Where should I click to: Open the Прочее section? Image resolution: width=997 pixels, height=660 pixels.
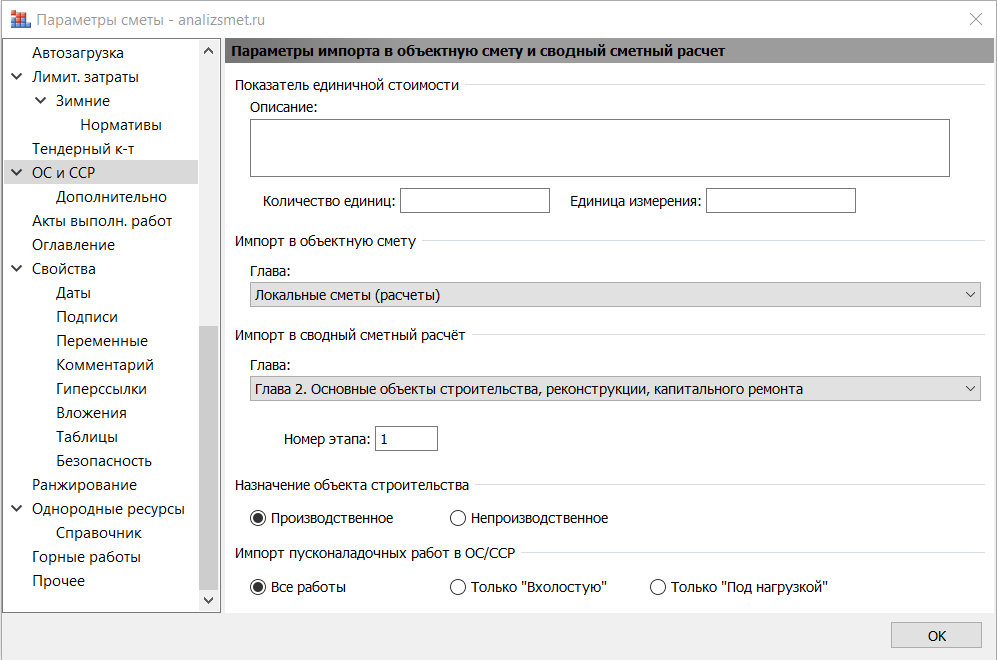pyautogui.click(x=58, y=581)
